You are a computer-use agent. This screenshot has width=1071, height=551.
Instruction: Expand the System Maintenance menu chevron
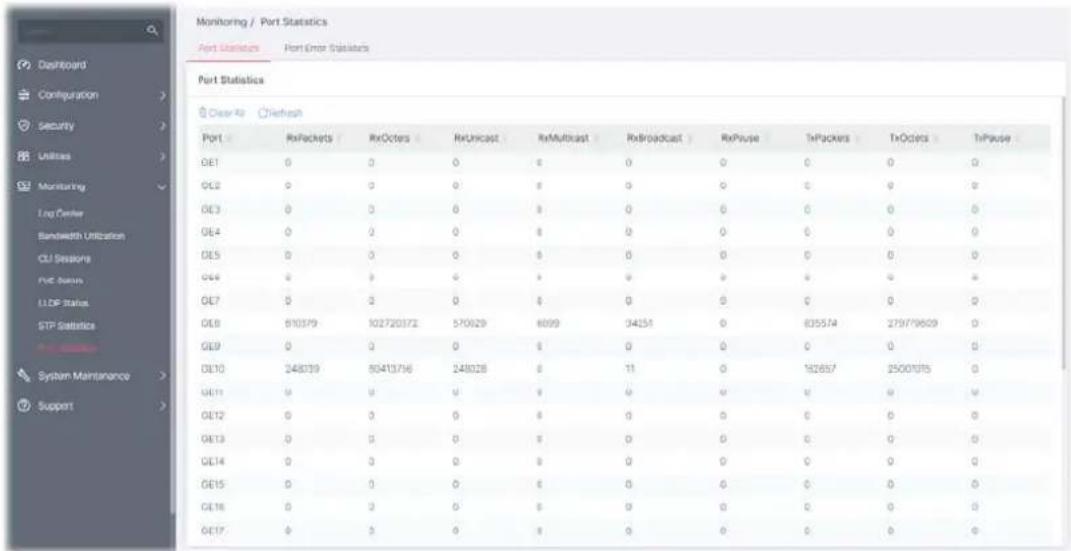[x=162, y=376]
